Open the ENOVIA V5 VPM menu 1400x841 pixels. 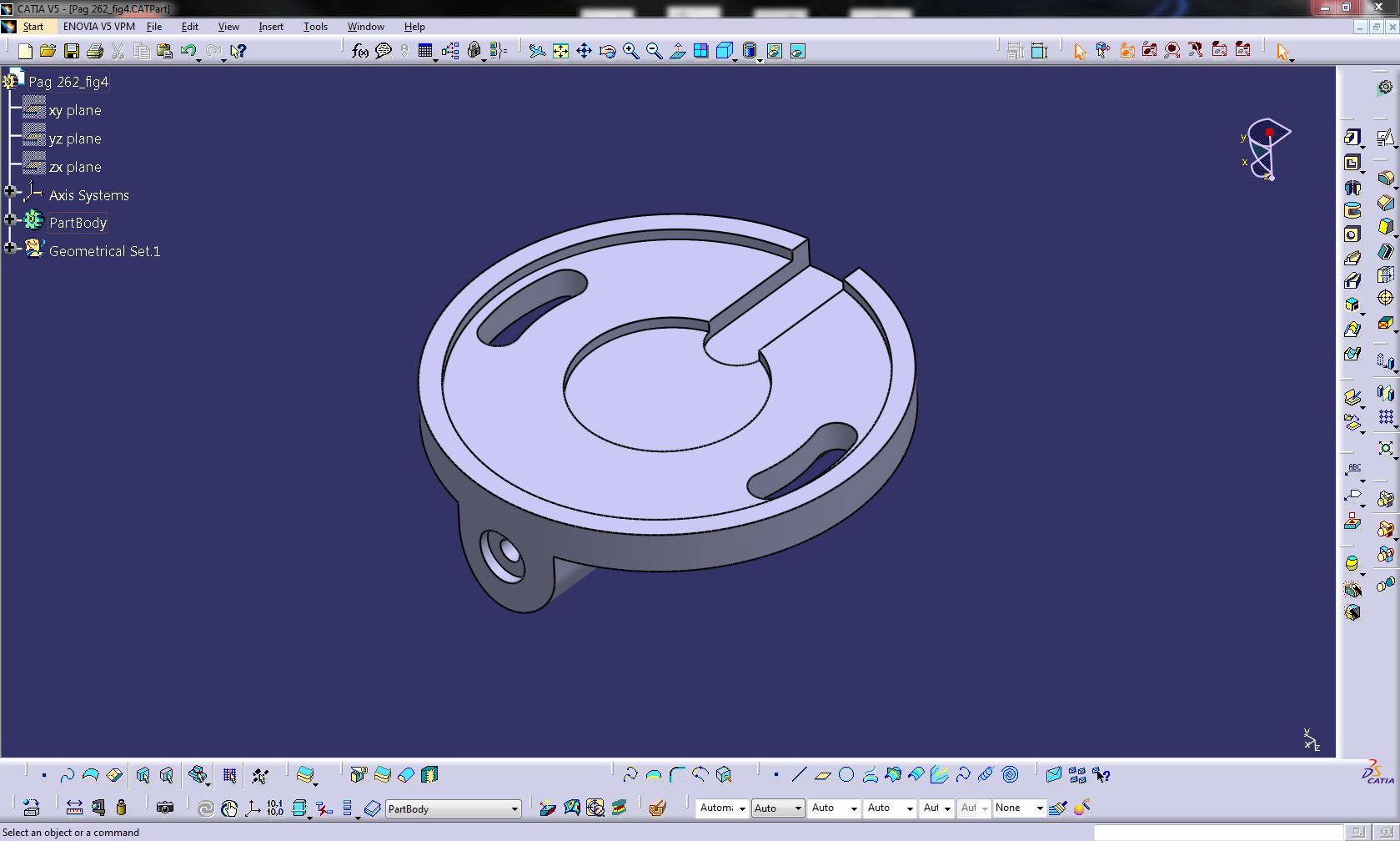pos(99,27)
